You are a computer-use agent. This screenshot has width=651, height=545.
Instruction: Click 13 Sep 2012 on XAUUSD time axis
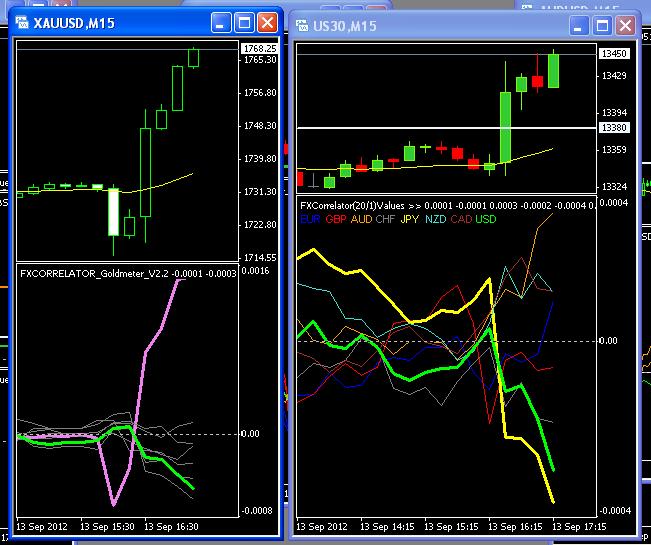[x=42, y=527]
